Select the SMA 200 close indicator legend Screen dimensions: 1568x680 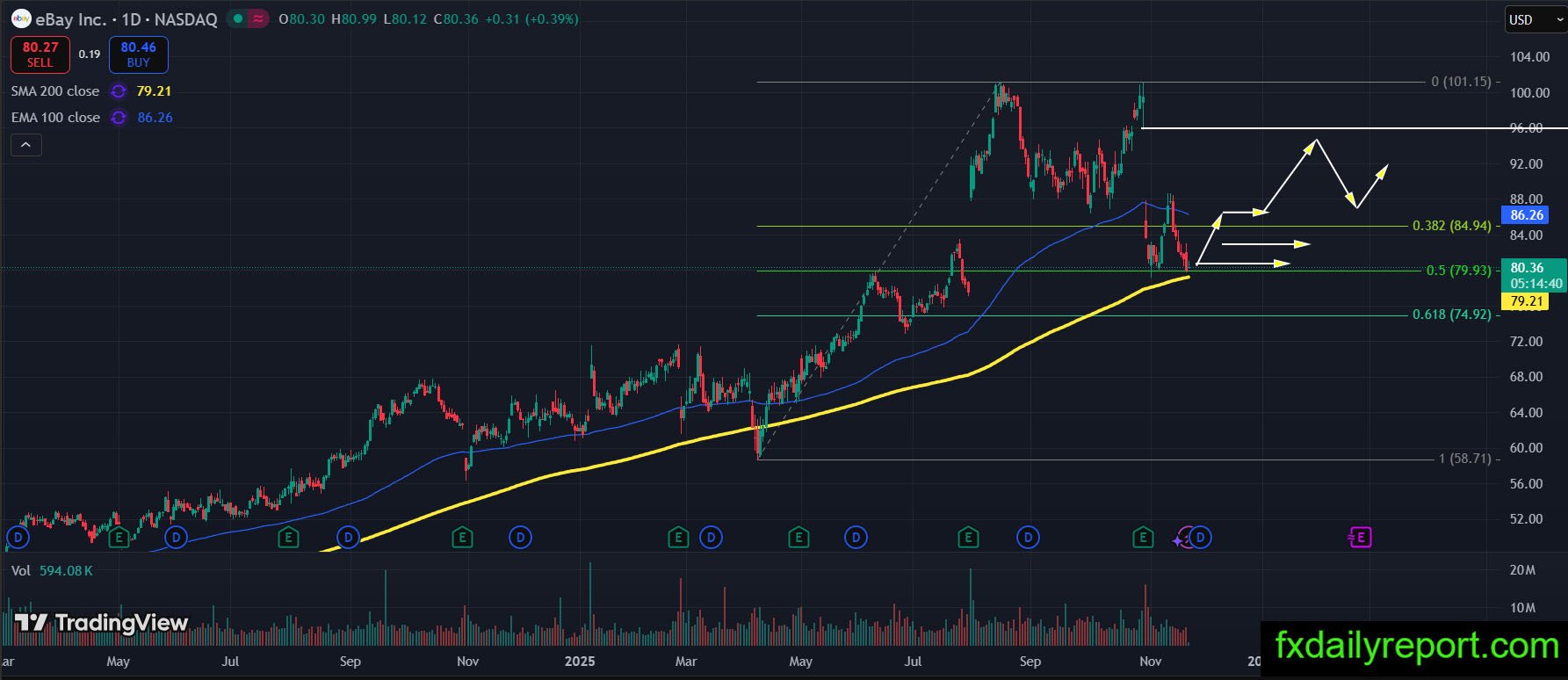(x=55, y=91)
